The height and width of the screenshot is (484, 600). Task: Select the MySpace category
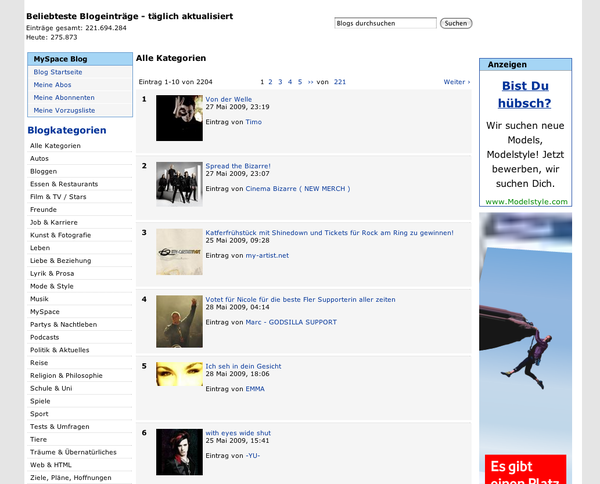[45, 312]
